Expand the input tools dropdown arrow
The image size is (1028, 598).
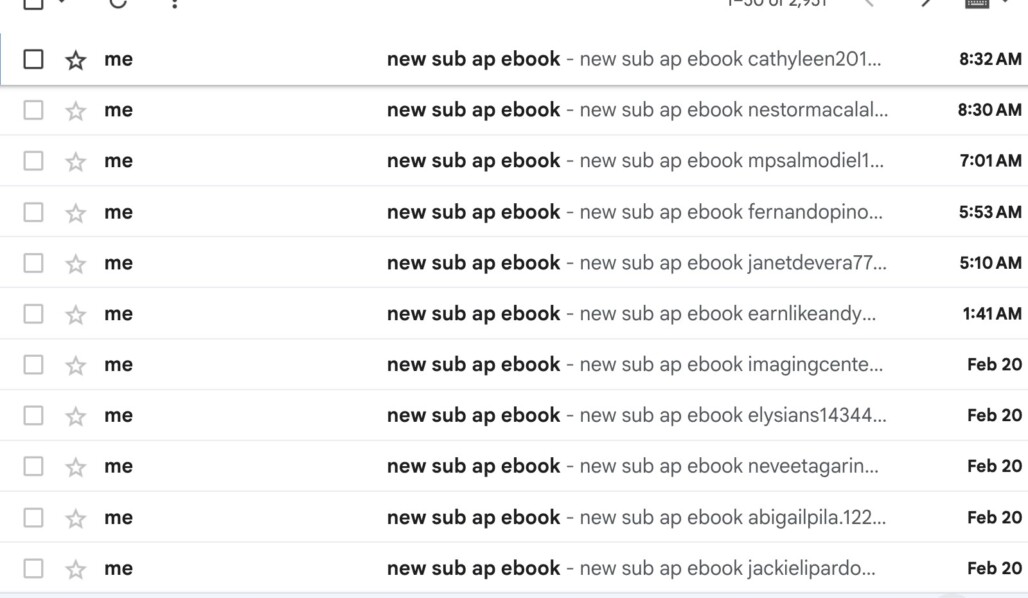click(1006, 3)
